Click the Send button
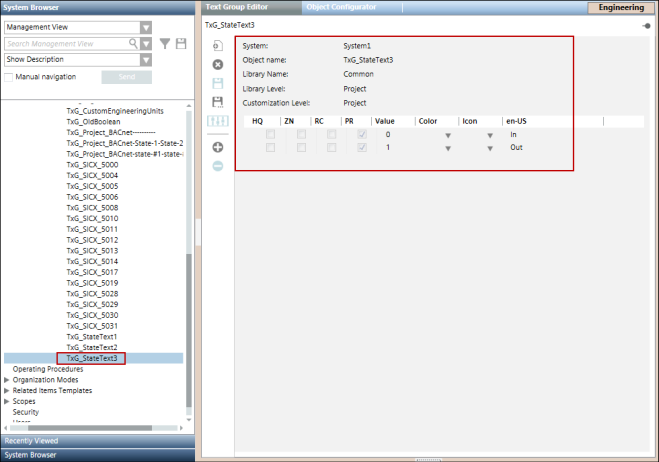 (x=127, y=77)
